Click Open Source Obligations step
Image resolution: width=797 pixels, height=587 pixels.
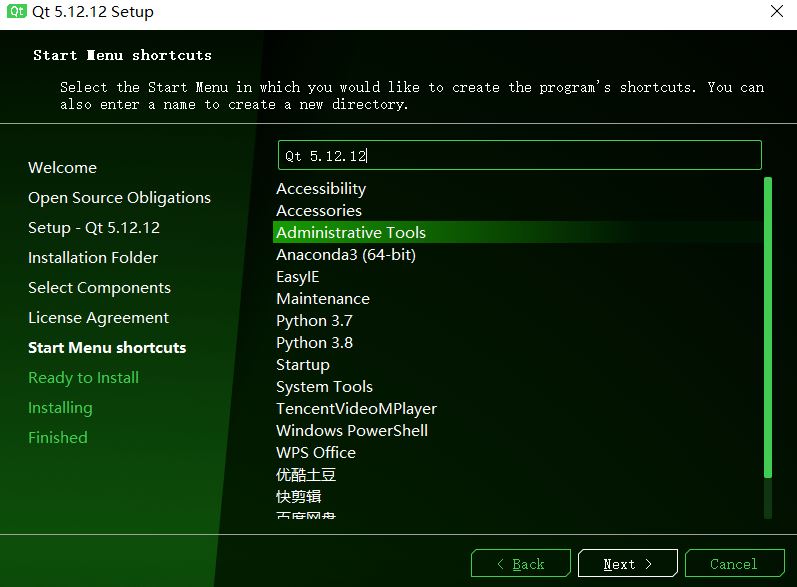pos(119,197)
